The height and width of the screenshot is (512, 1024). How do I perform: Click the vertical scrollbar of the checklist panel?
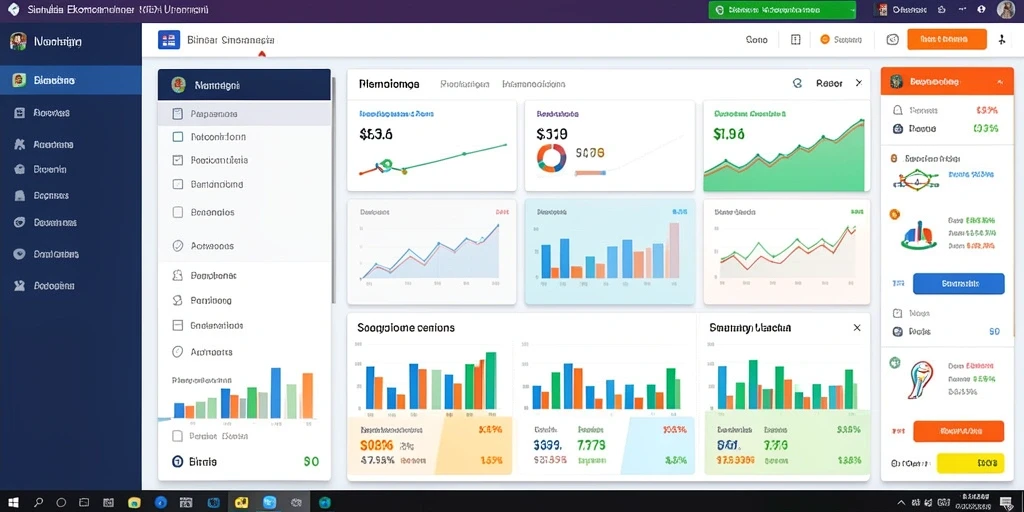point(334,189)
